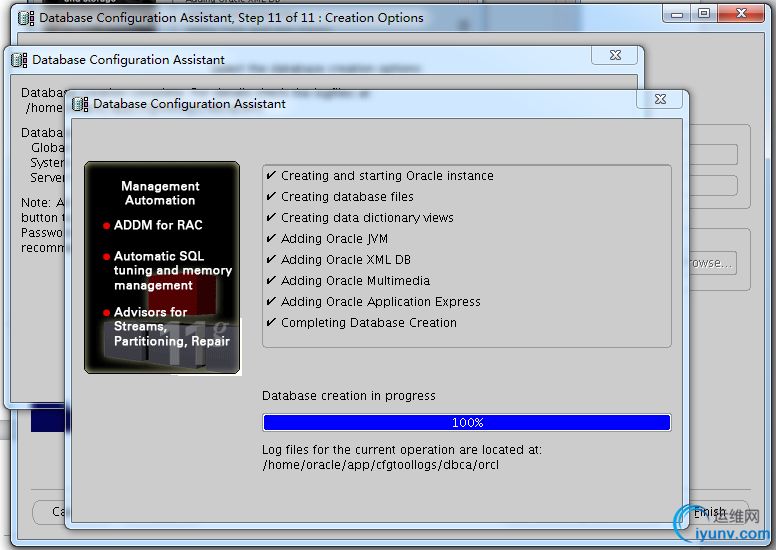Viewport: 776px width, 550px height.
Task: Close the Step 11 of 11 main window
Action: point(740,13)
